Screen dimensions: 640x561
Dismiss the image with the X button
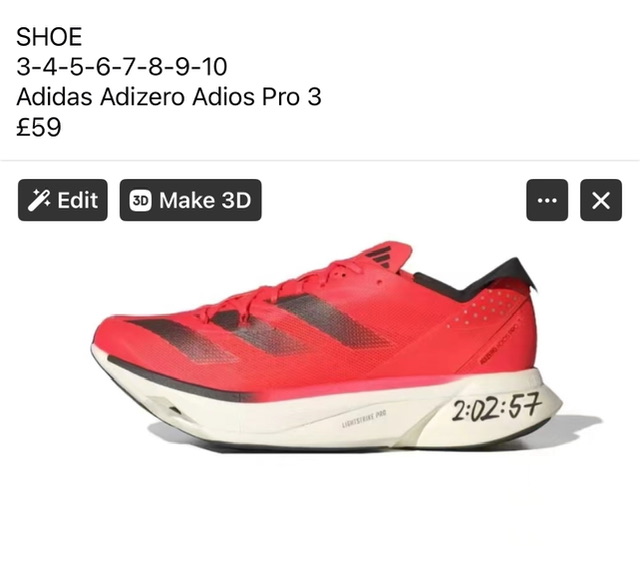[601, 200]
